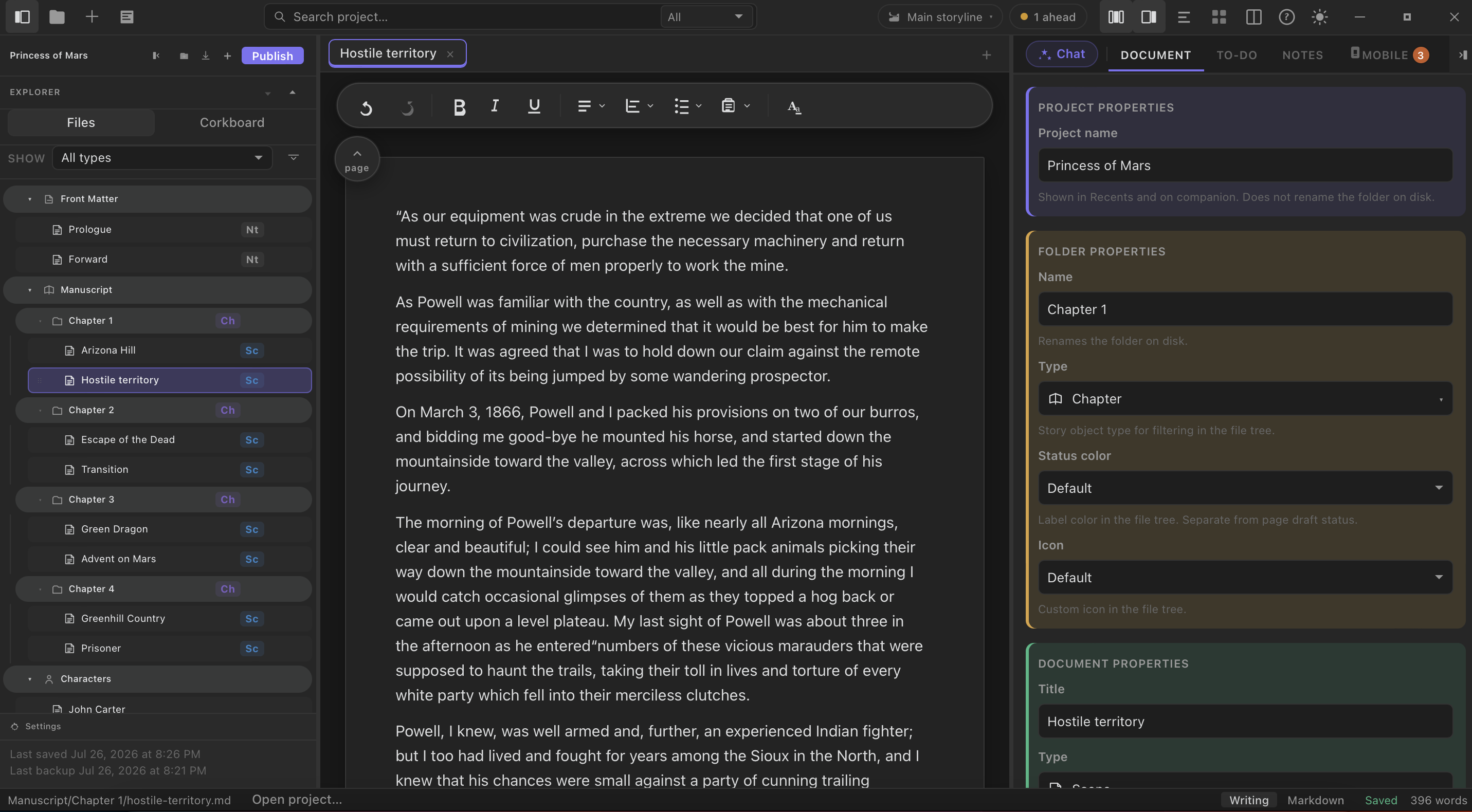1472x812 pixels.
Task: Click the page collapse button
Action: 357,159
